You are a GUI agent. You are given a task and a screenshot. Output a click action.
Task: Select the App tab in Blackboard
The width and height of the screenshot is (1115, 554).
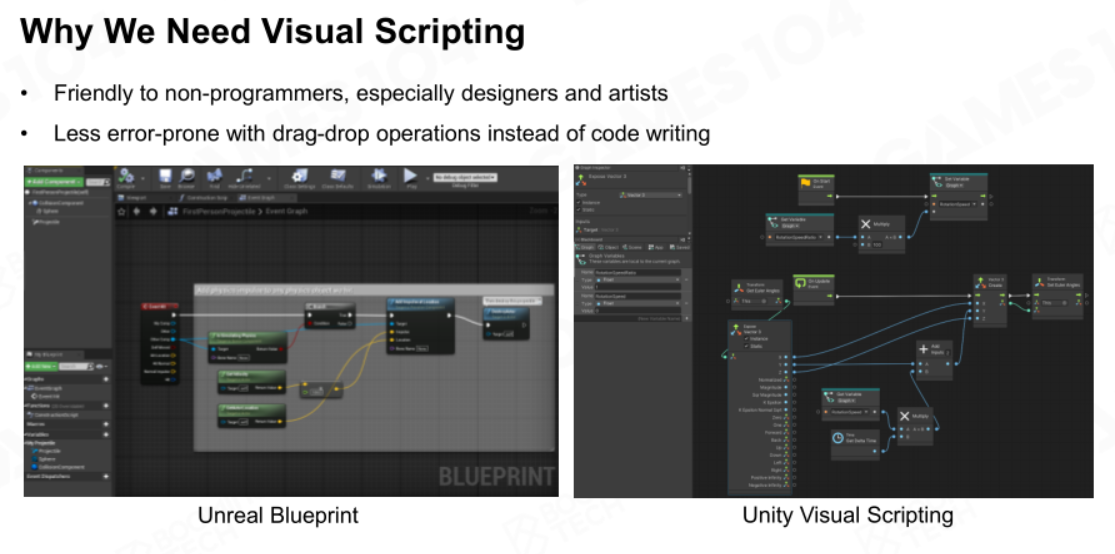(655, 247)
